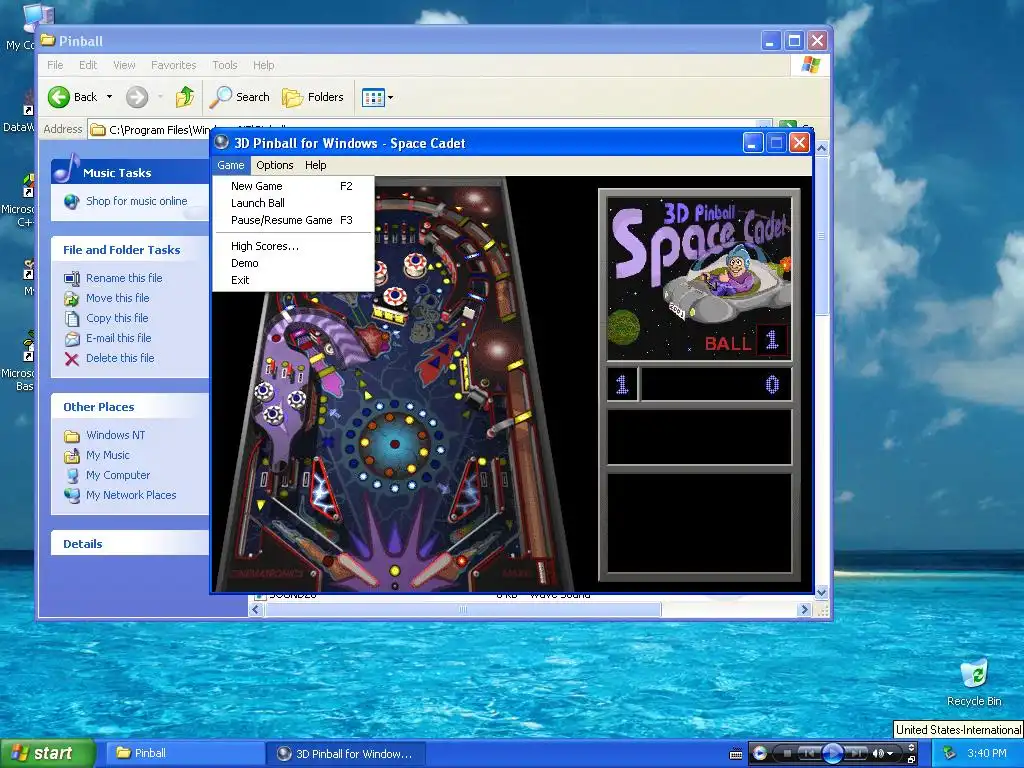Toggle the Folders pane button
This screenshot has height=768, width=1024.
pyautogui.click(x=313, y=97)
